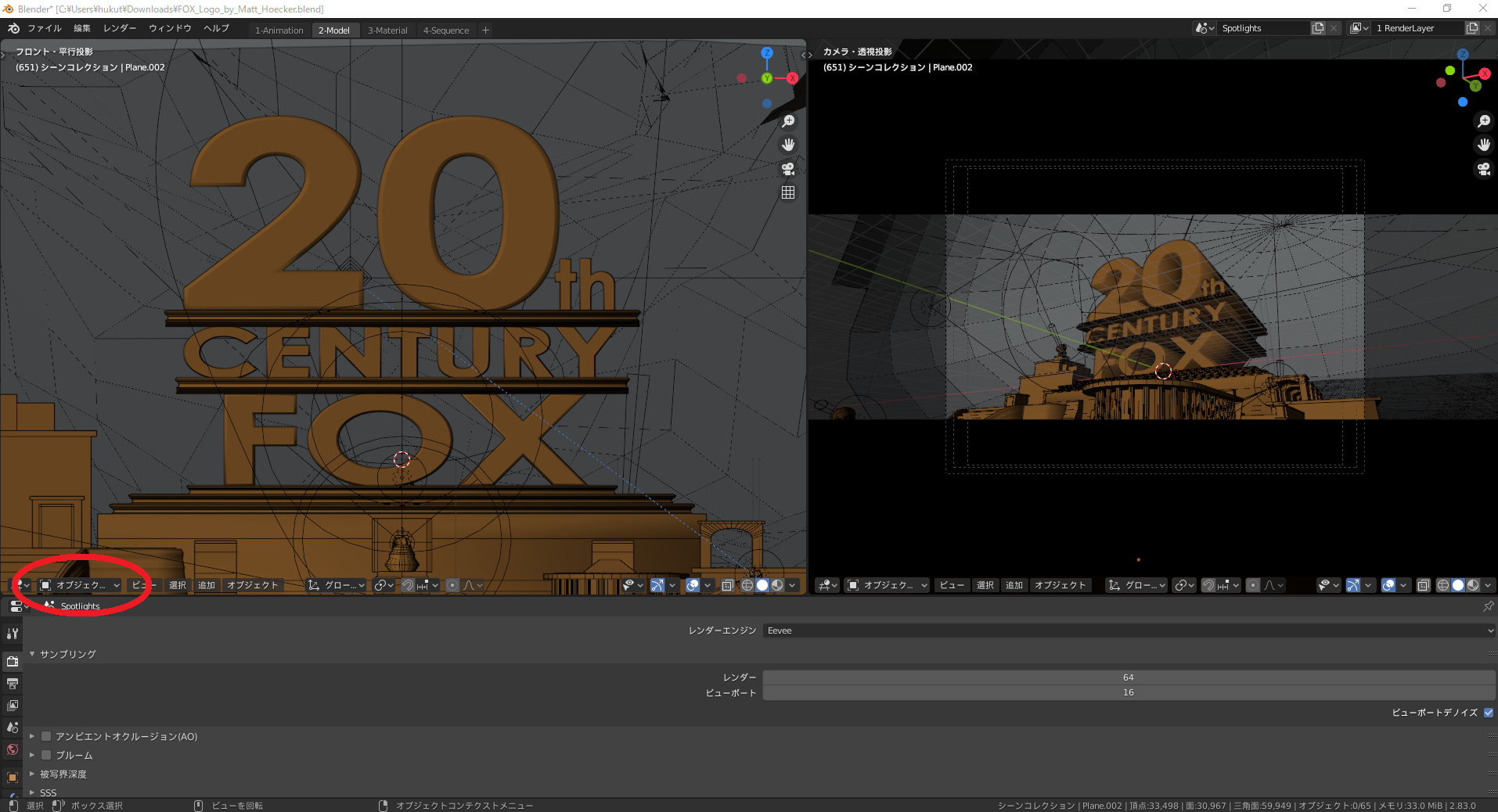The image size is (1498, 812).
Task: Select solid shading in front viewport
Action: point(762,585)
